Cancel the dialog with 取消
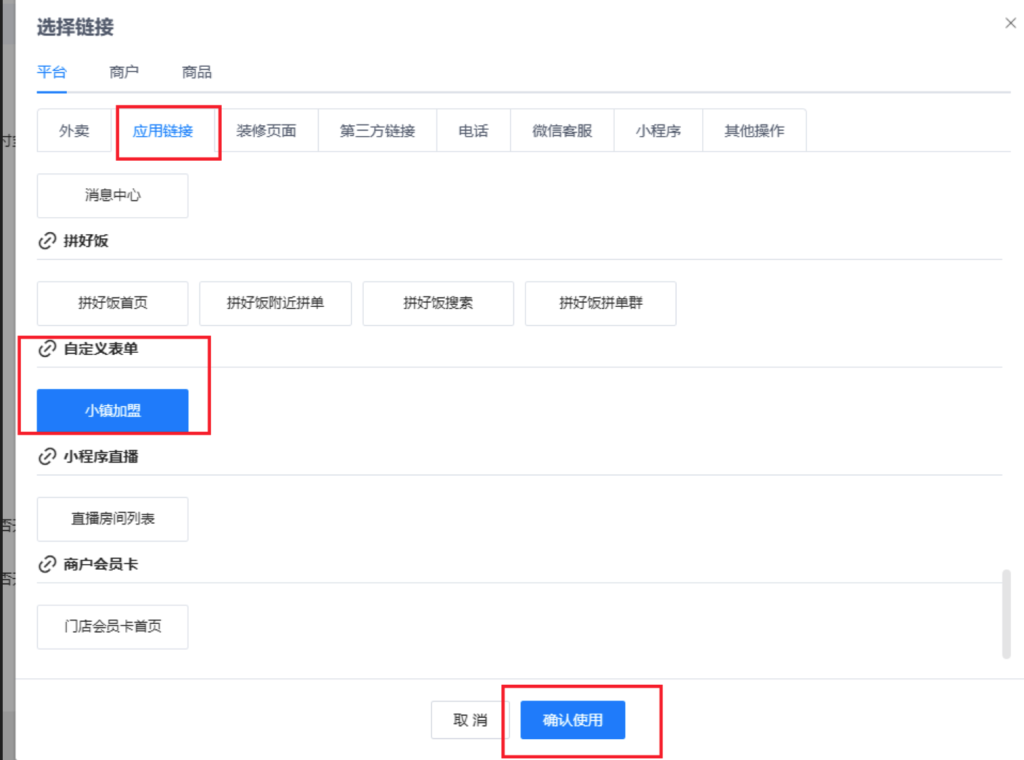1024x760 pixels. point(470,720)
